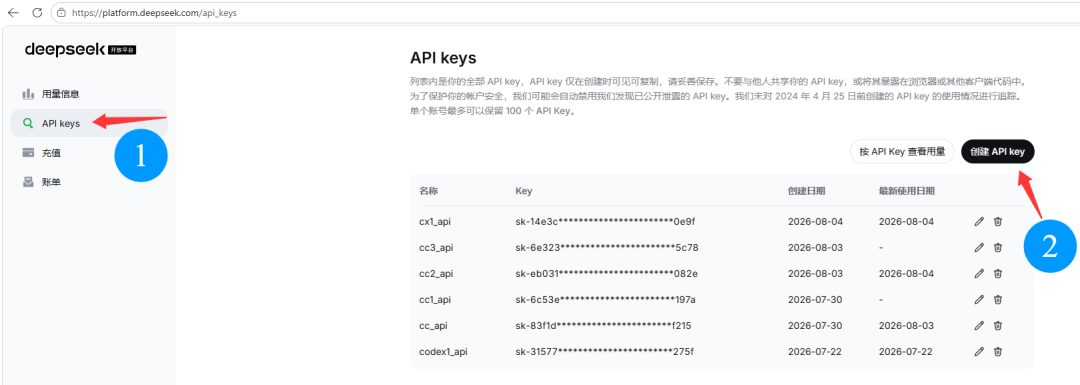
Task: Click the cc2_api name cell
Action: (x=435, y=273)
